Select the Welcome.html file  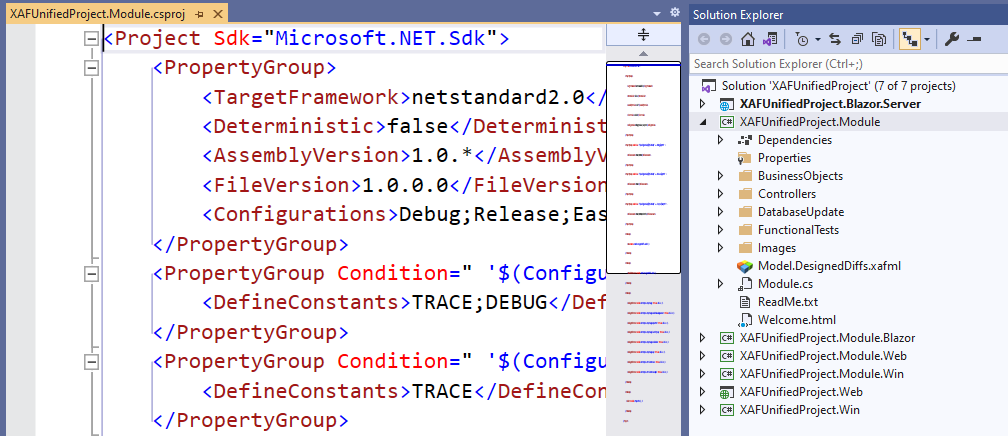pos(796,320)
